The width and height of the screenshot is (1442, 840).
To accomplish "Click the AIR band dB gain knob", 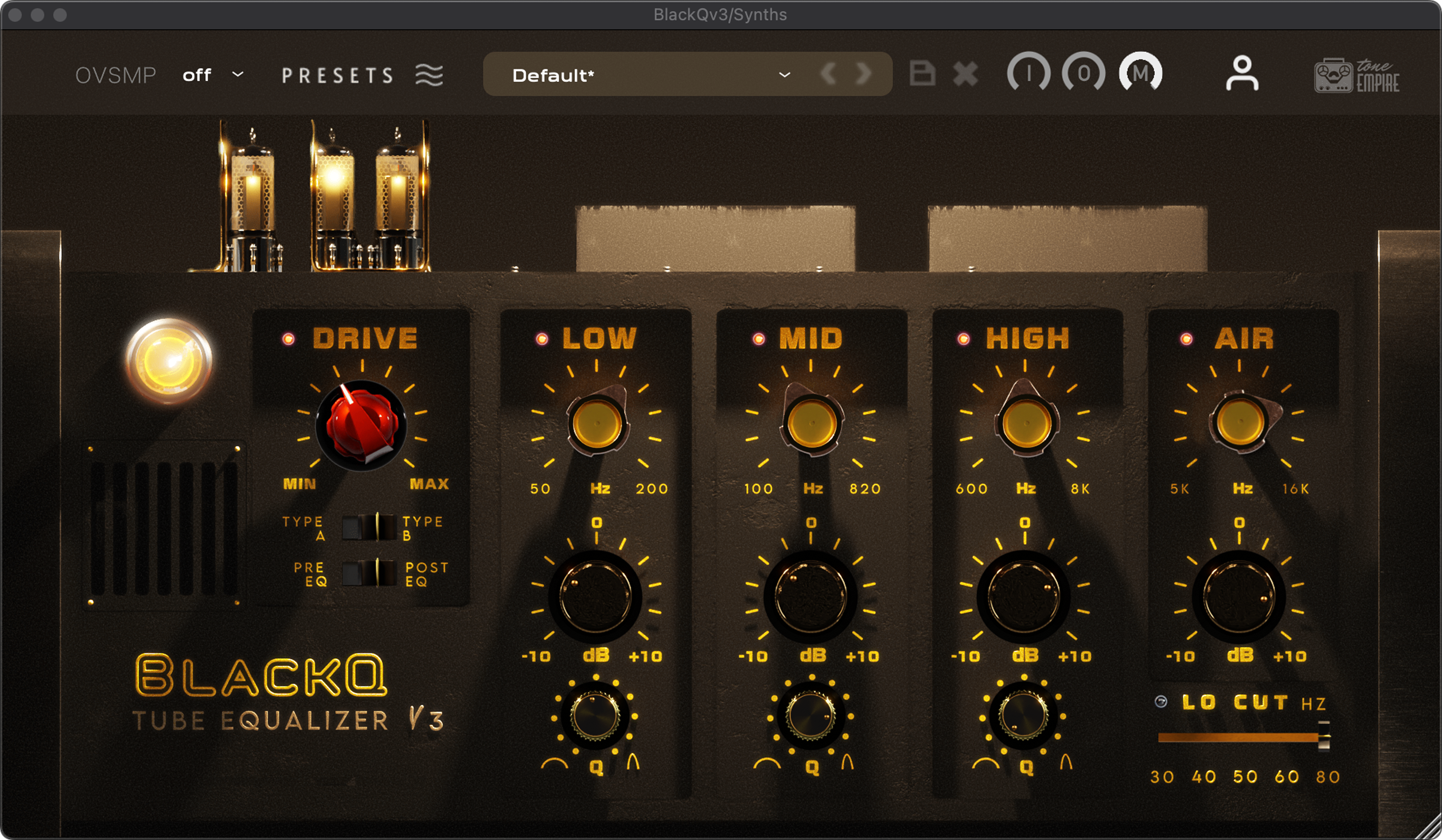I will point(1239,596).
